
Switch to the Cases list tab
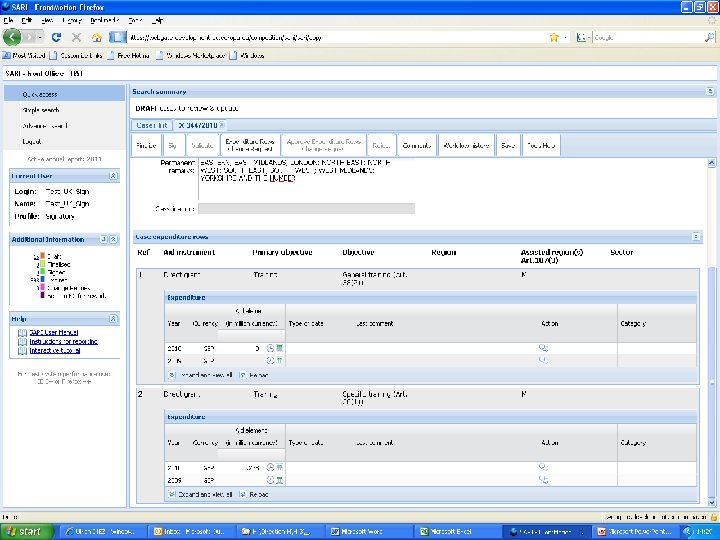click(x=152, y=125)
